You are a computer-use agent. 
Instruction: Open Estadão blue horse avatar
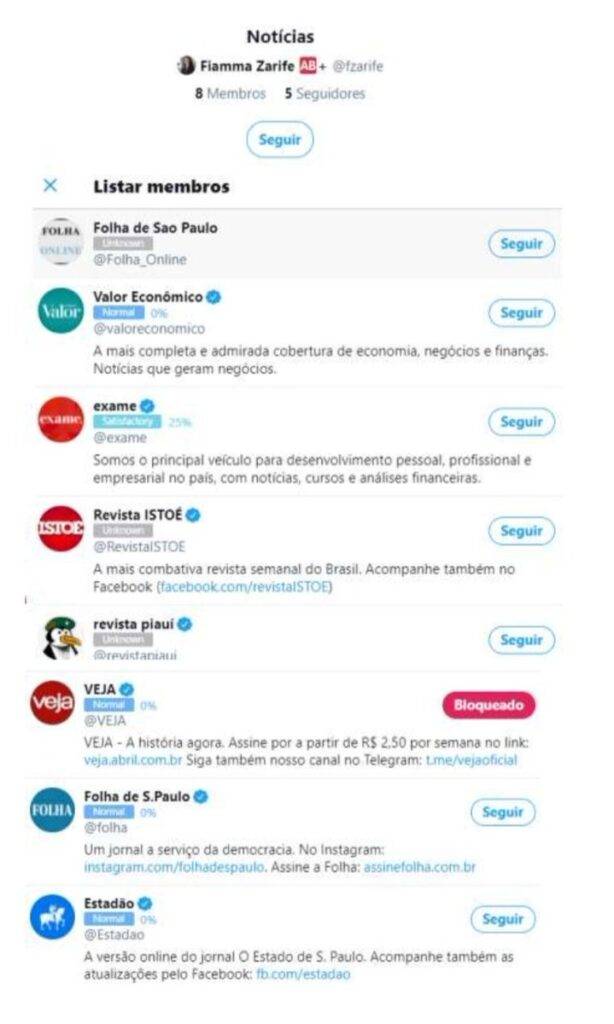pos(52,917)
